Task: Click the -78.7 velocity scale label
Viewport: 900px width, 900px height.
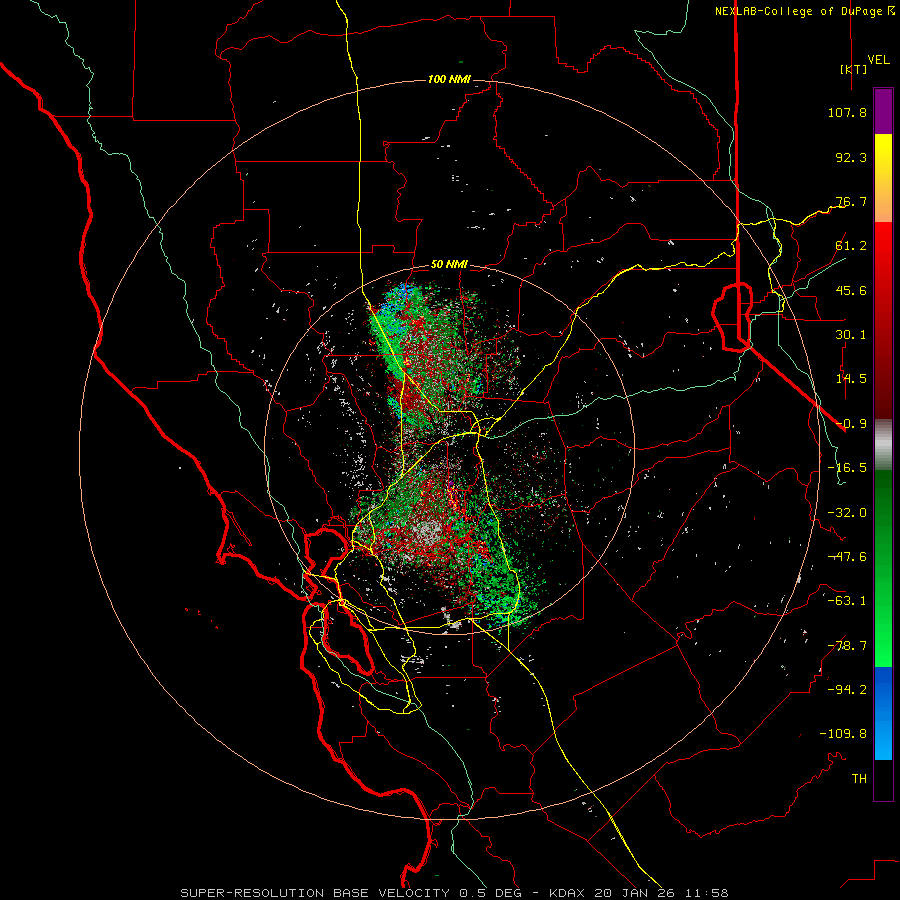Action: pos(847,646)
